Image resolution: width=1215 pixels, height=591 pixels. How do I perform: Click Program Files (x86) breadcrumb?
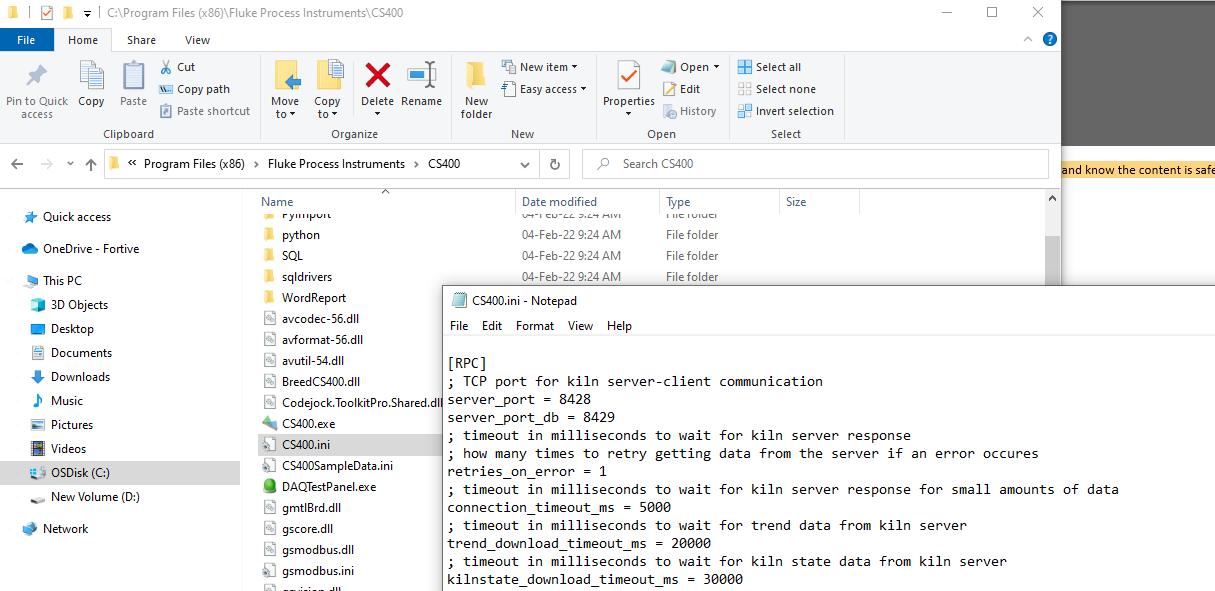(x=194, y=164)
